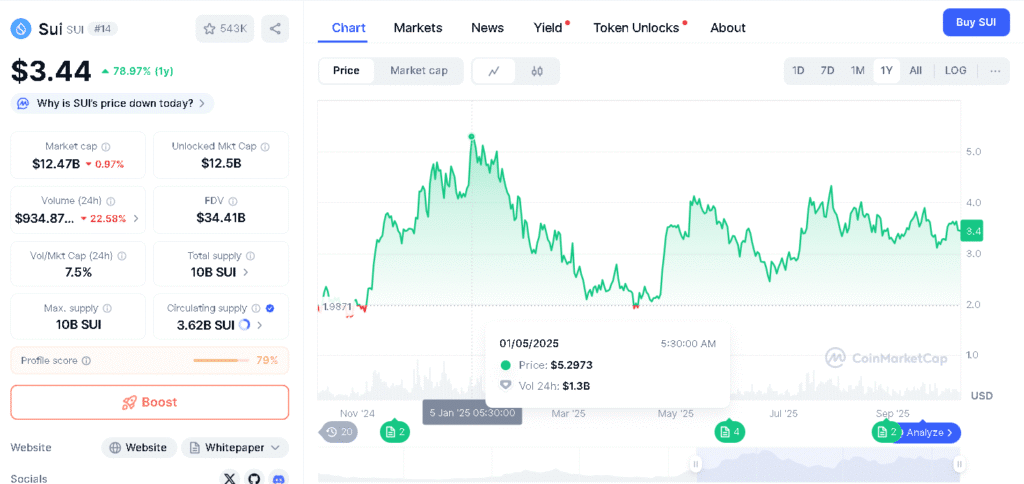Open the Chart tab
This screenshot has width=1024, height=484.
(349, 28)
